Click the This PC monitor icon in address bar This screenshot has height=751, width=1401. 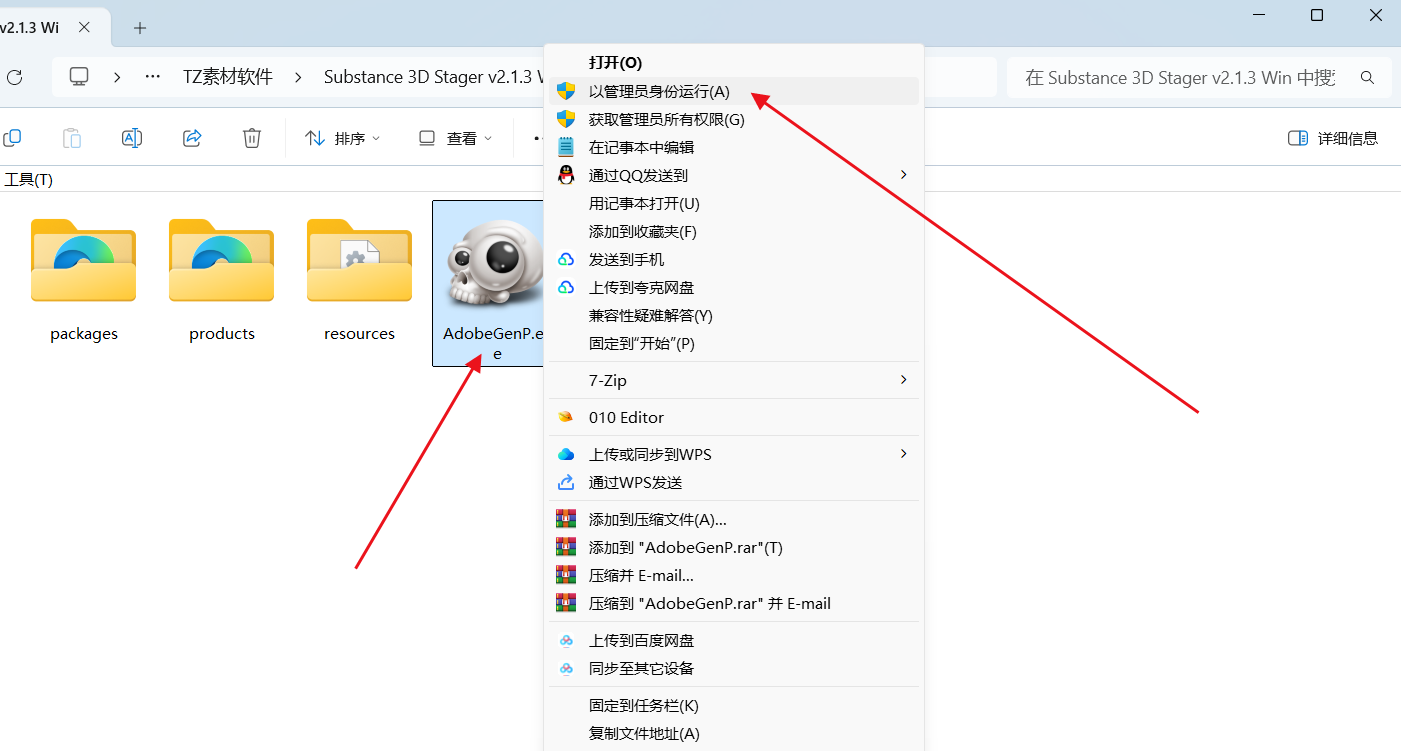(79, 77)
